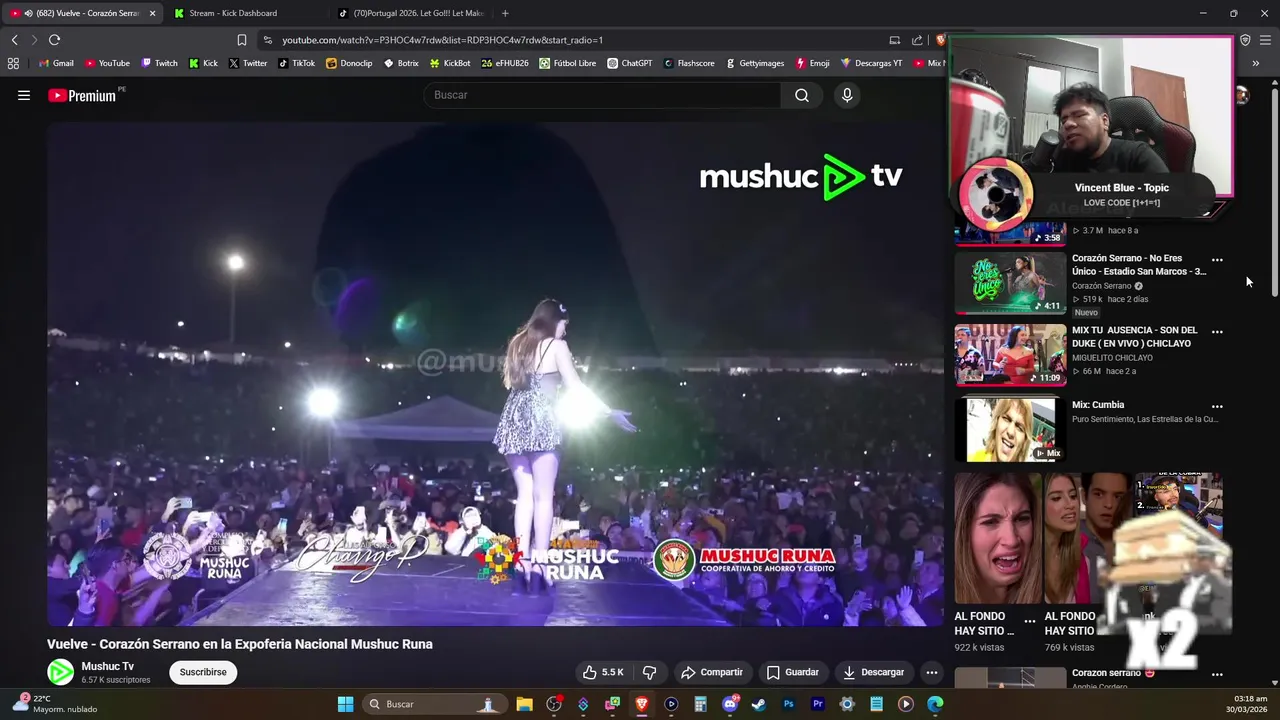Open the Windows Start menu
Viewport: 1280px width, 720px height.
point(345,704)
